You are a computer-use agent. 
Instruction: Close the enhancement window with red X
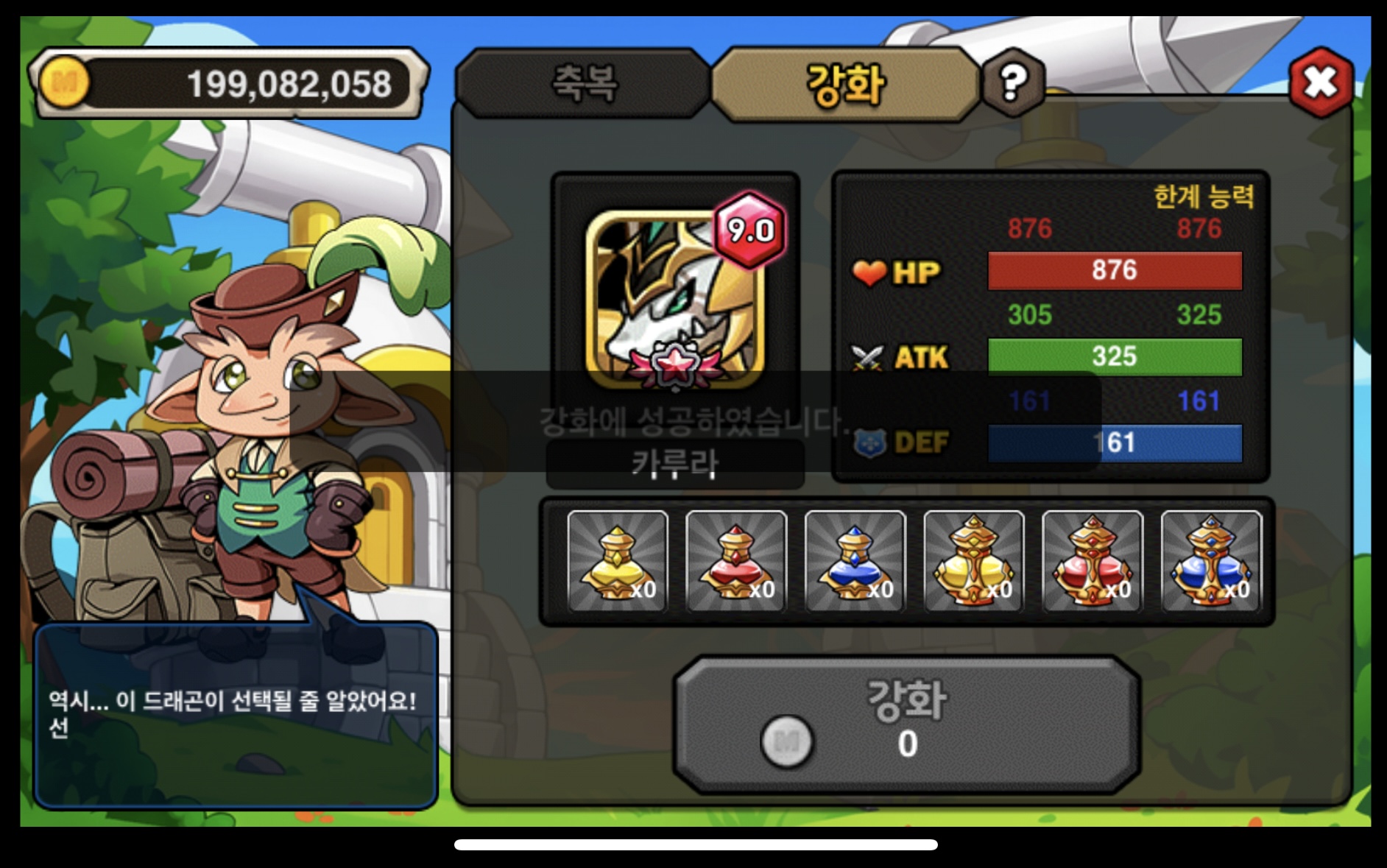[1321, 82]
